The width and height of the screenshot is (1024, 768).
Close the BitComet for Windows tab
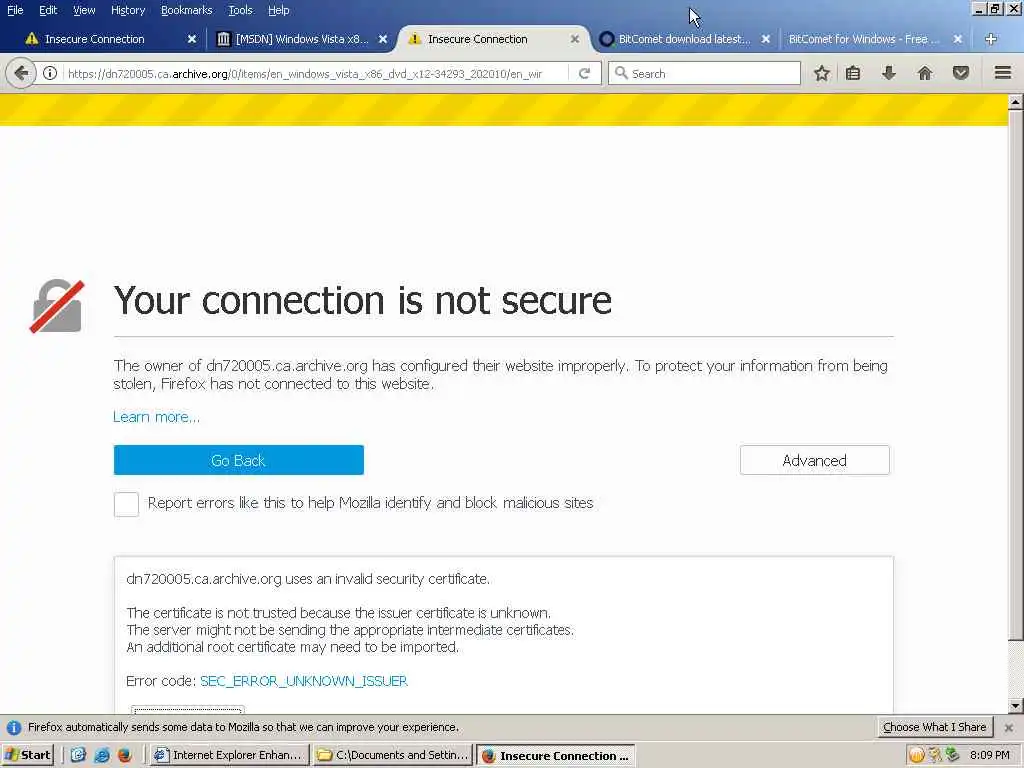(x=958, y=39)
